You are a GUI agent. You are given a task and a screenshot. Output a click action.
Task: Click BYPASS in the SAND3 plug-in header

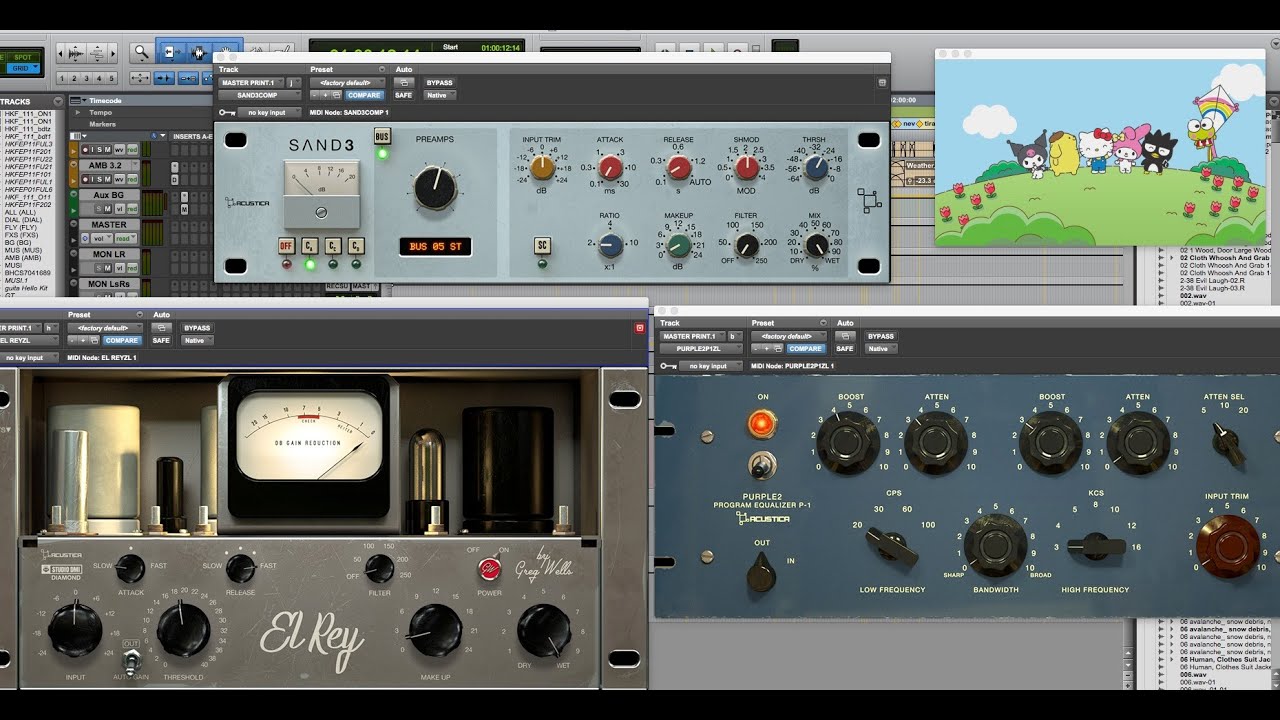tap(439, 83)
